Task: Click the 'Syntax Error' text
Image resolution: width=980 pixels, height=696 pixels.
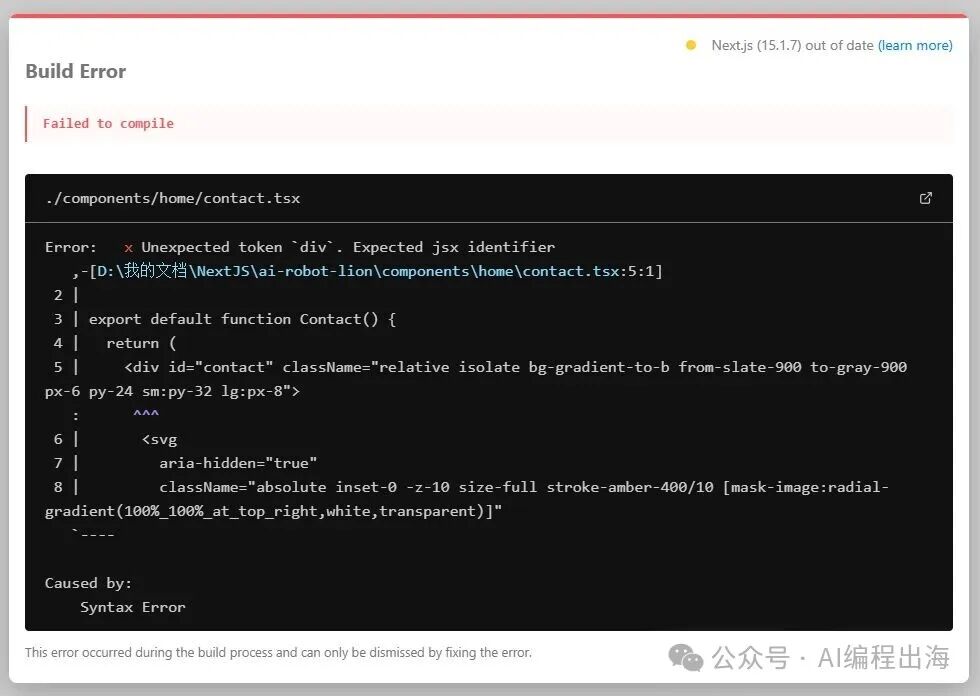Action: pyautogui.click(x=133, y=607)
